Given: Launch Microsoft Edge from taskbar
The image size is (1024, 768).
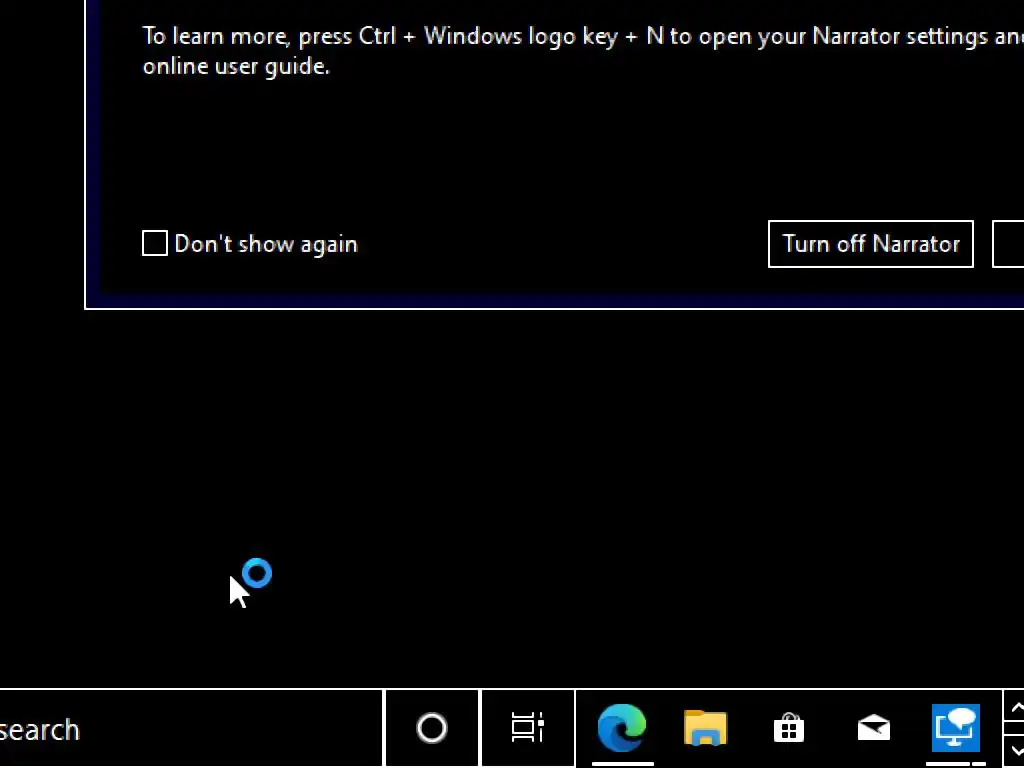Looking at the screenshot, I should (622, 728).
